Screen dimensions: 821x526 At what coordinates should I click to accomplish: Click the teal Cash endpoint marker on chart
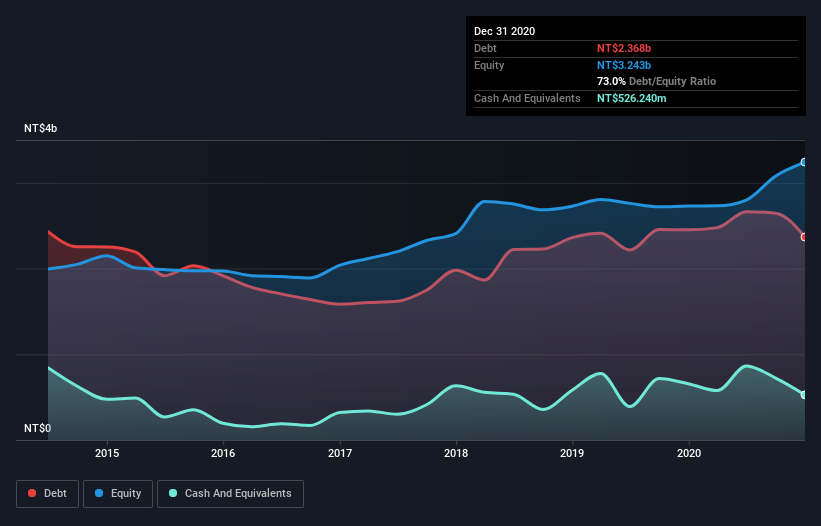(x=803, y=395)
